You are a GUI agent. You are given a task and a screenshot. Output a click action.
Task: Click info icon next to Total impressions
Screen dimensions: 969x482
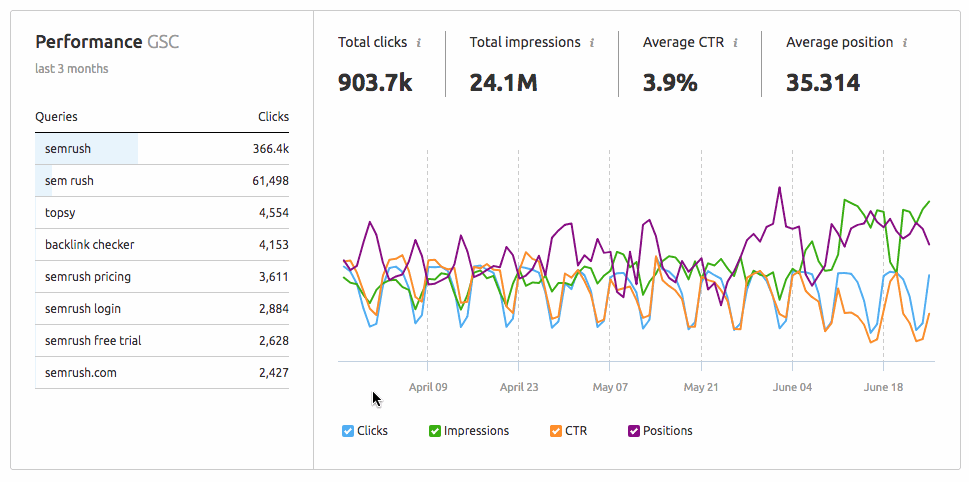591,43
